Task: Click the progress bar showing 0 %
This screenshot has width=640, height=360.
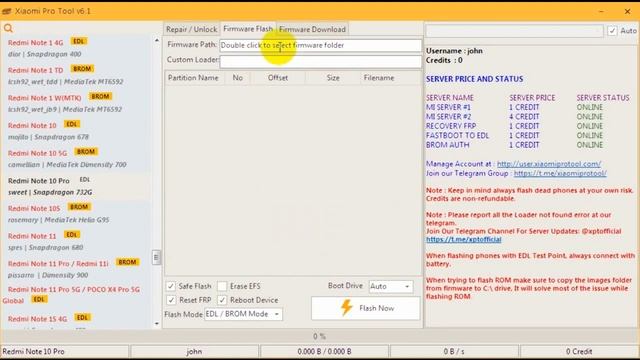Action: 320,336
